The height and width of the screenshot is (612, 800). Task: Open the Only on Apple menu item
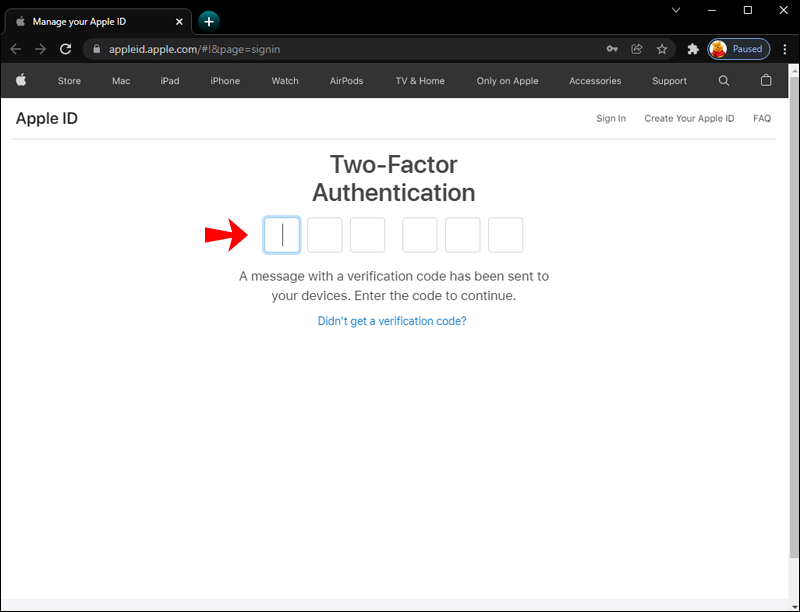tap(507, 81)
